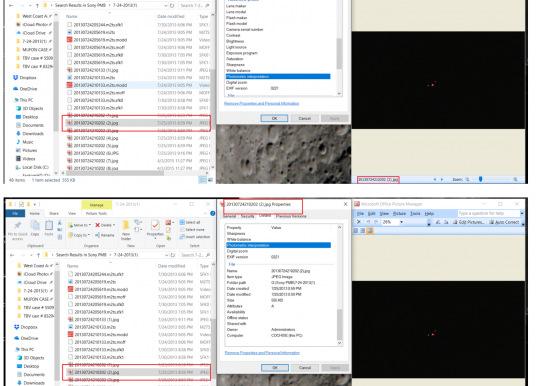Viewport: 536px width, 386px height.
Task: Open Music folder in navigation pane
Action: pyautogui.click(x=25, y=142)
